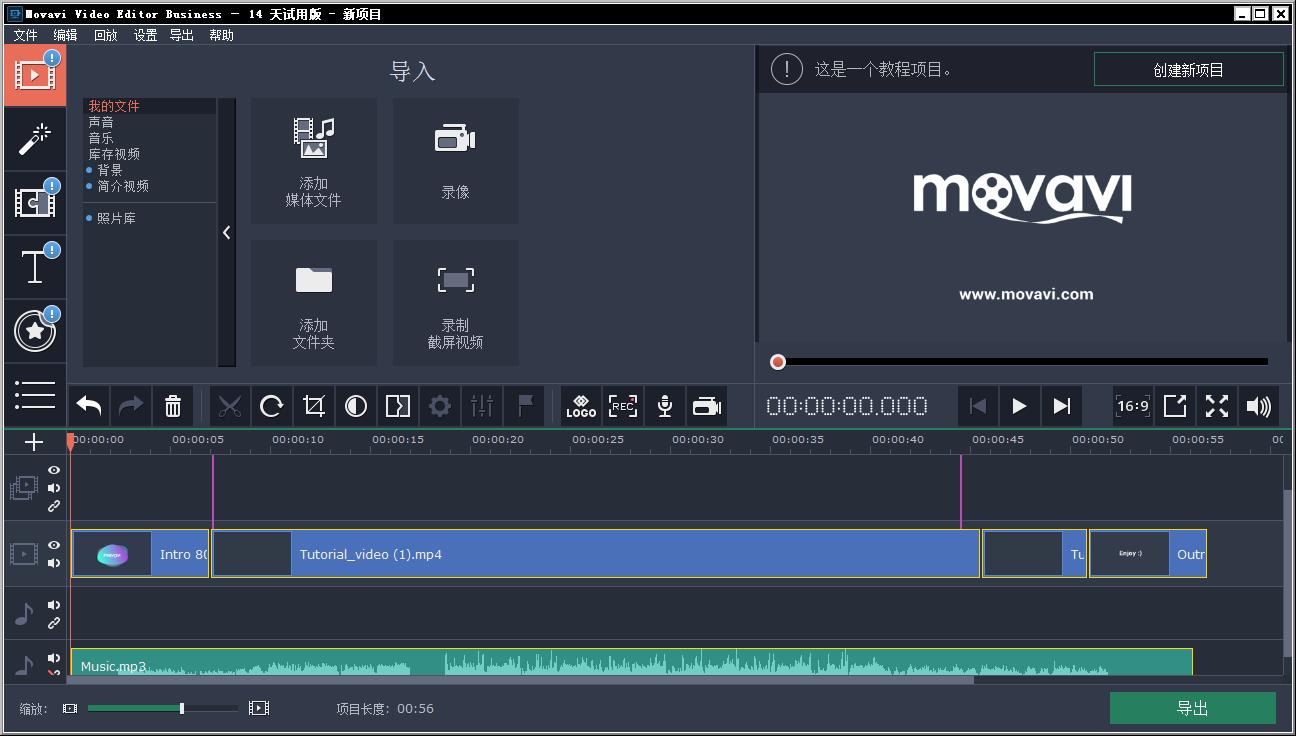Viewport: 1296px width, 736px height.
Task: Select the magic wand Filters tab
Action: point(35,138)
